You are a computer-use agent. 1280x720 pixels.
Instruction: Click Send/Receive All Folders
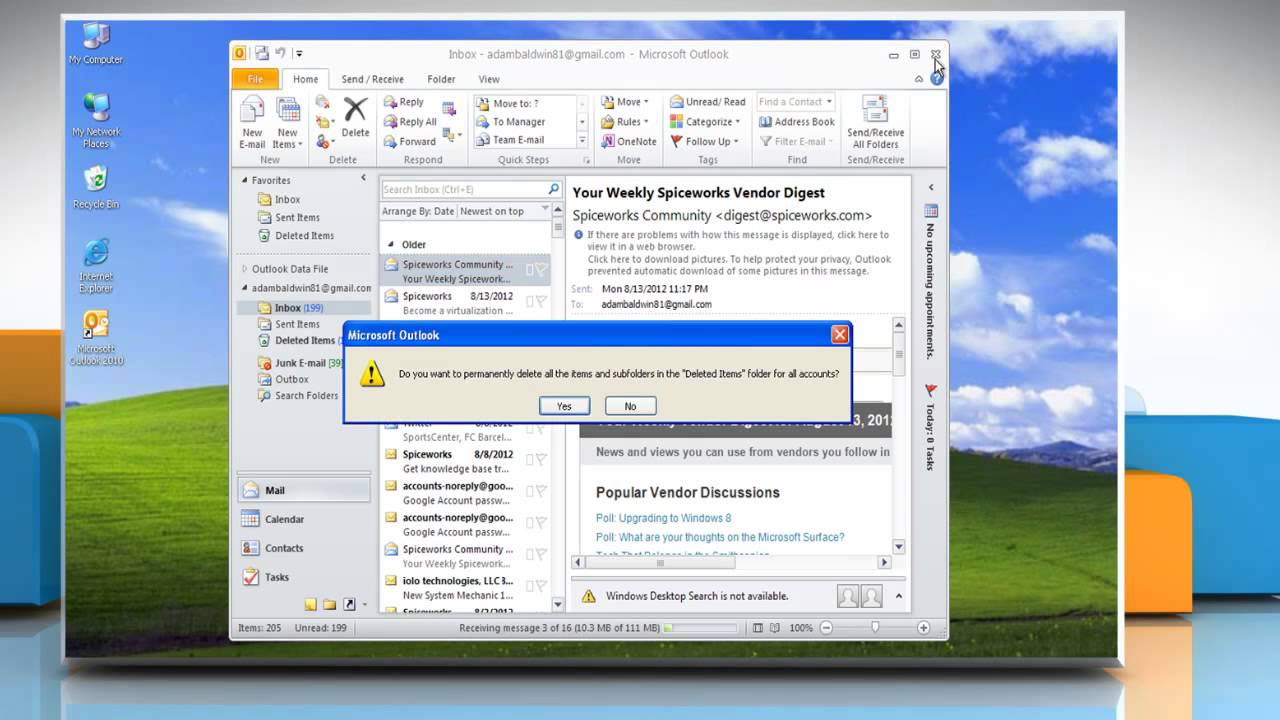click(x=875, y=123)
